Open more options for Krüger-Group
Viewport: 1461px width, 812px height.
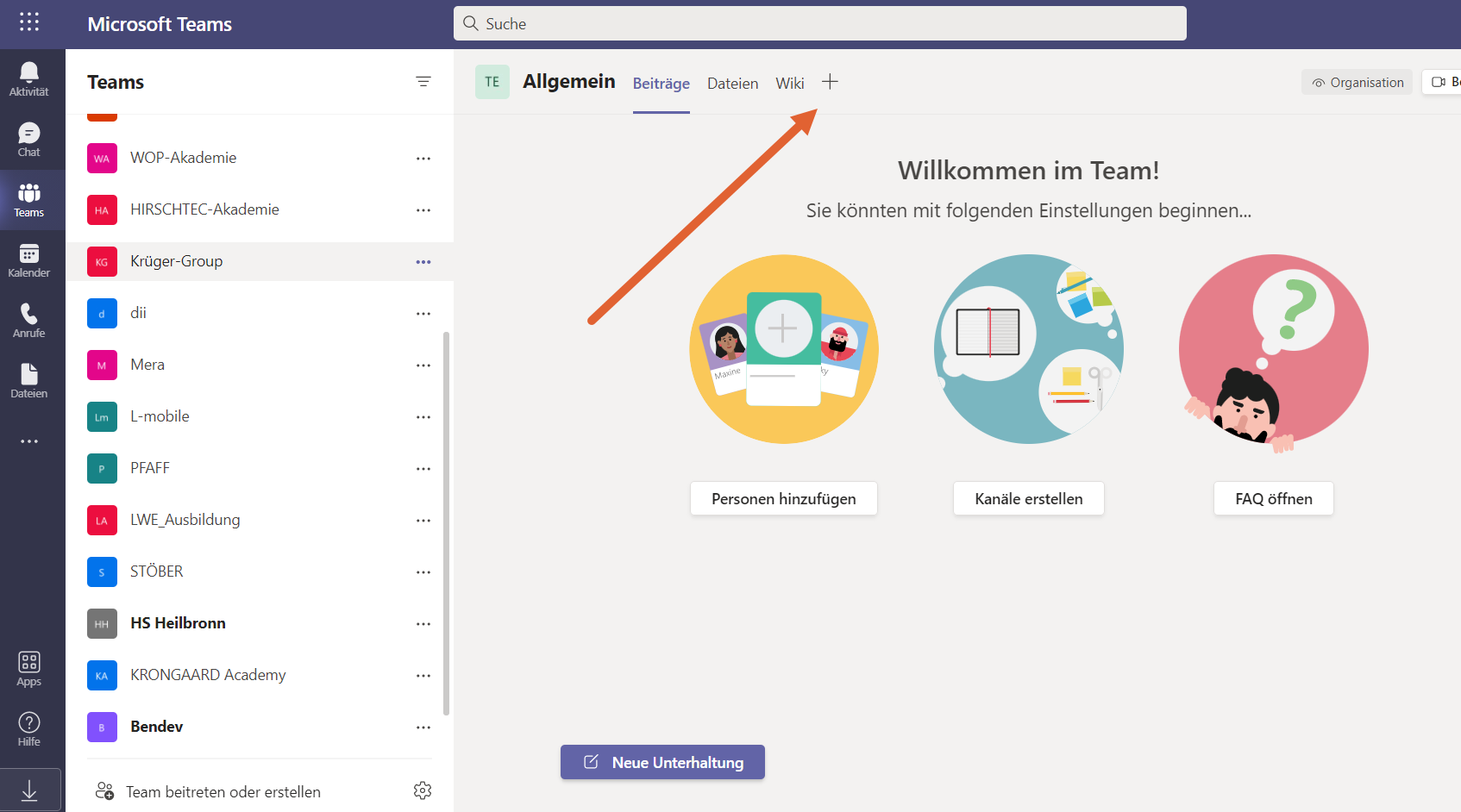(423, 262)
